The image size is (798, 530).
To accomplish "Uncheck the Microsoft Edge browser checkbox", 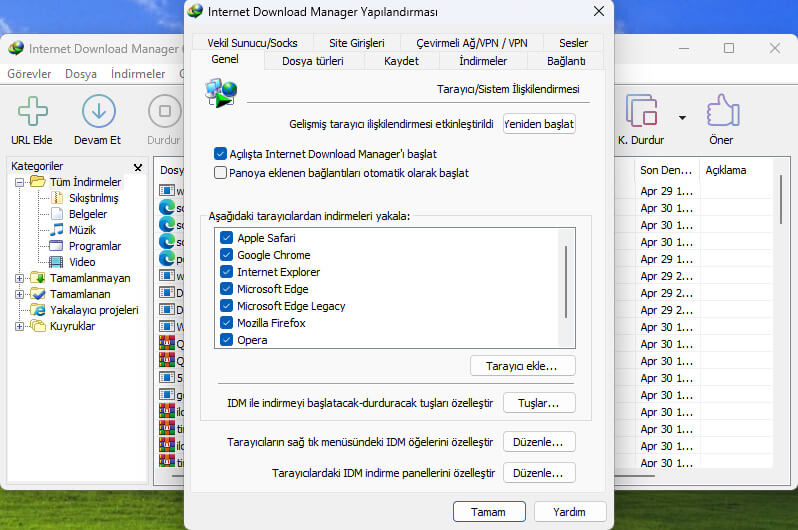I will (226, 289).
